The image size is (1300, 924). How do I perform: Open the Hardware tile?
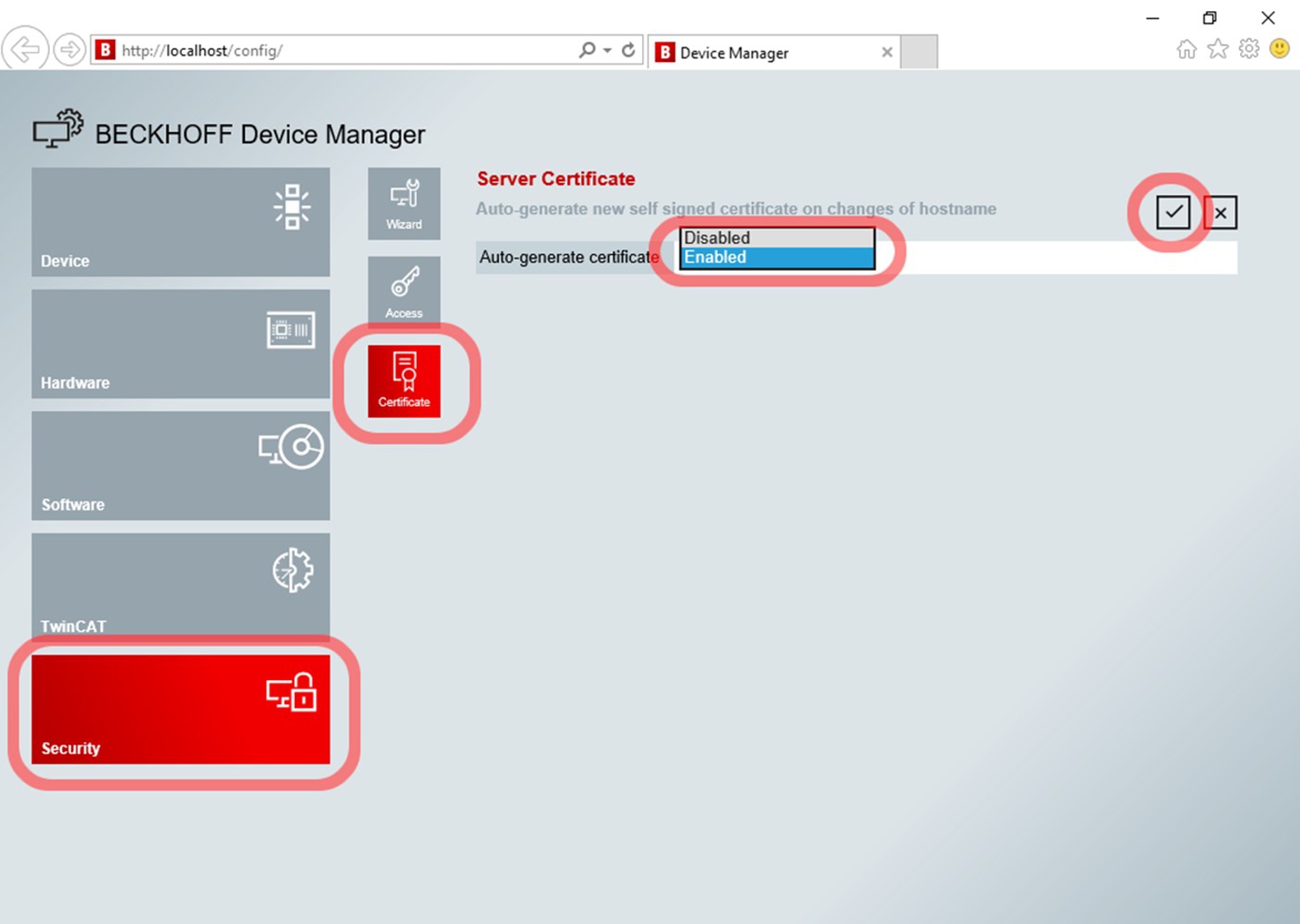pos(180,344)
